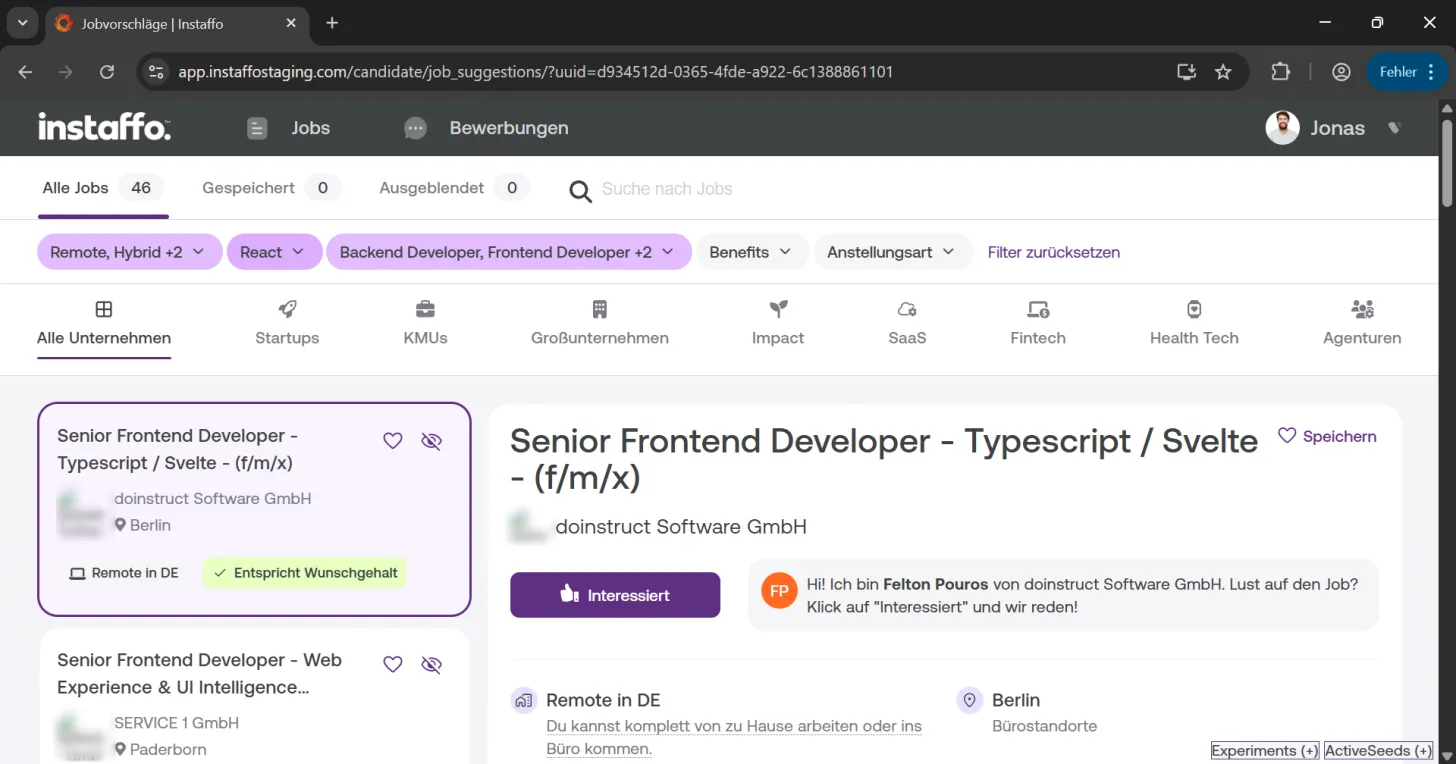Save the Typescript / Svelte job card with heart

393,441
